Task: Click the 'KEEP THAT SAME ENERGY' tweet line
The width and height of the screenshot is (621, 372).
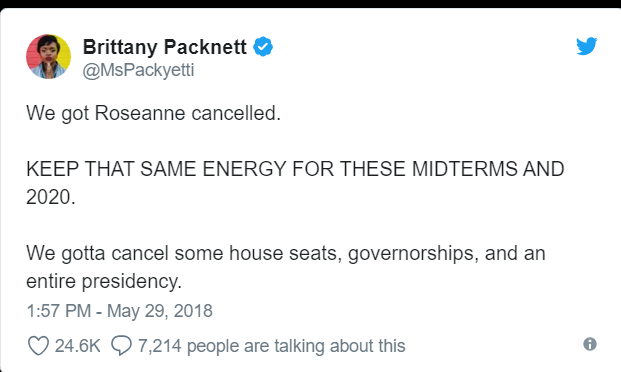Action: click(x=295, y=169)
